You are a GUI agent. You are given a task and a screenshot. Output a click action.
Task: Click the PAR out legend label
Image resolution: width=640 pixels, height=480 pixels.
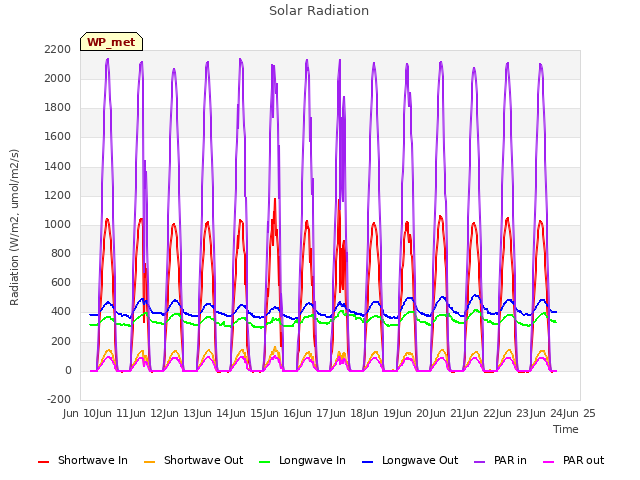pos(583,460)
